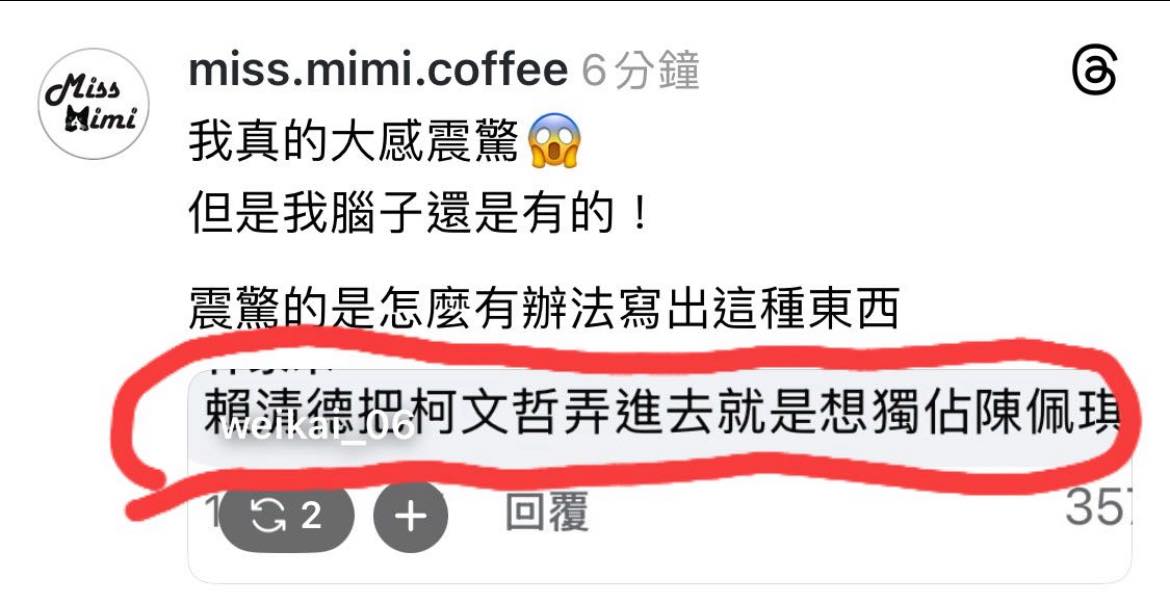Viewport: 1170px width, 603px height.
Task: Open the Miss Mimi profile avatar
Action: (93, 104)
